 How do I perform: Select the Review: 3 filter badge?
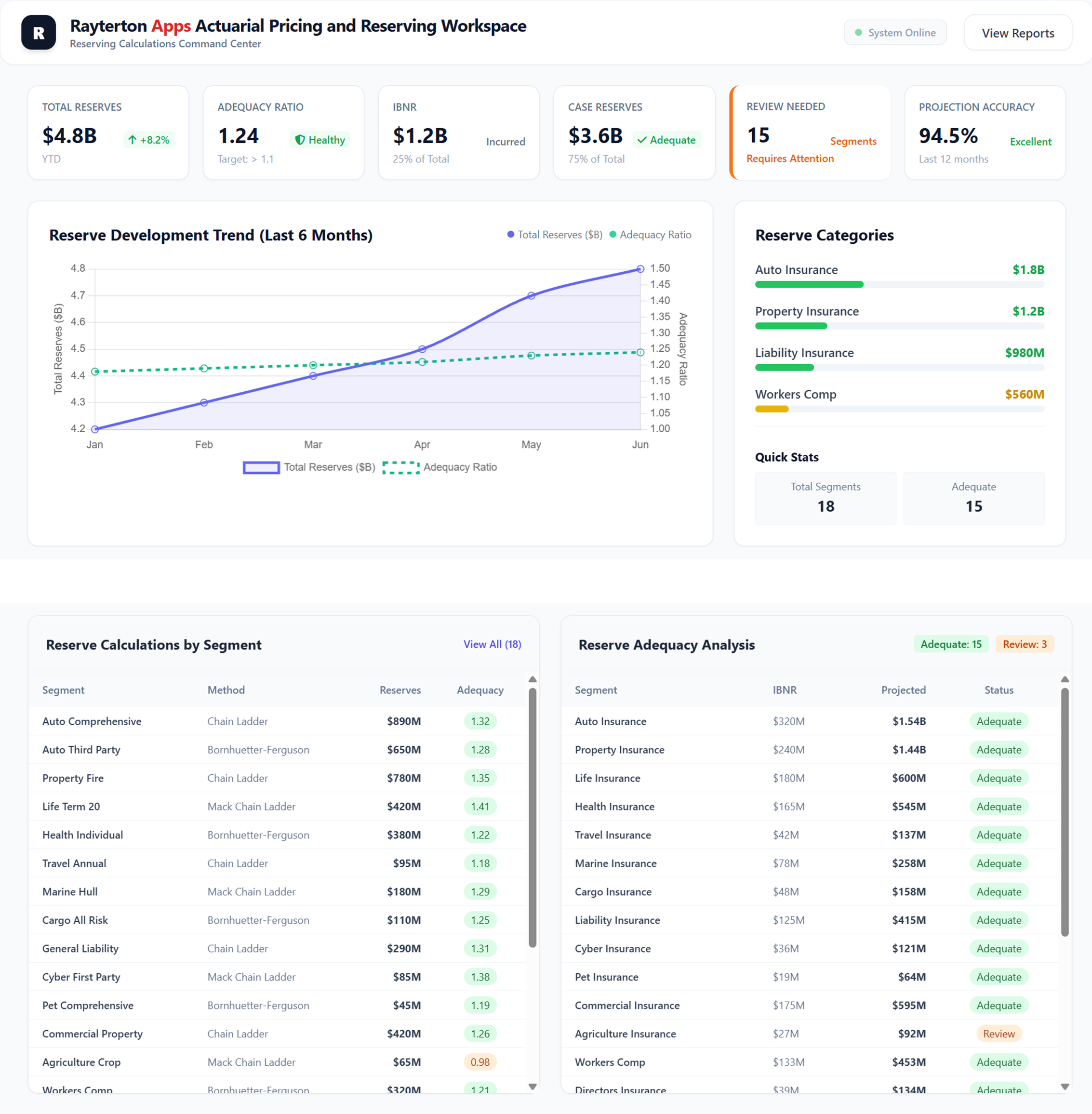pyautogui.click(x=1025, y=644)
